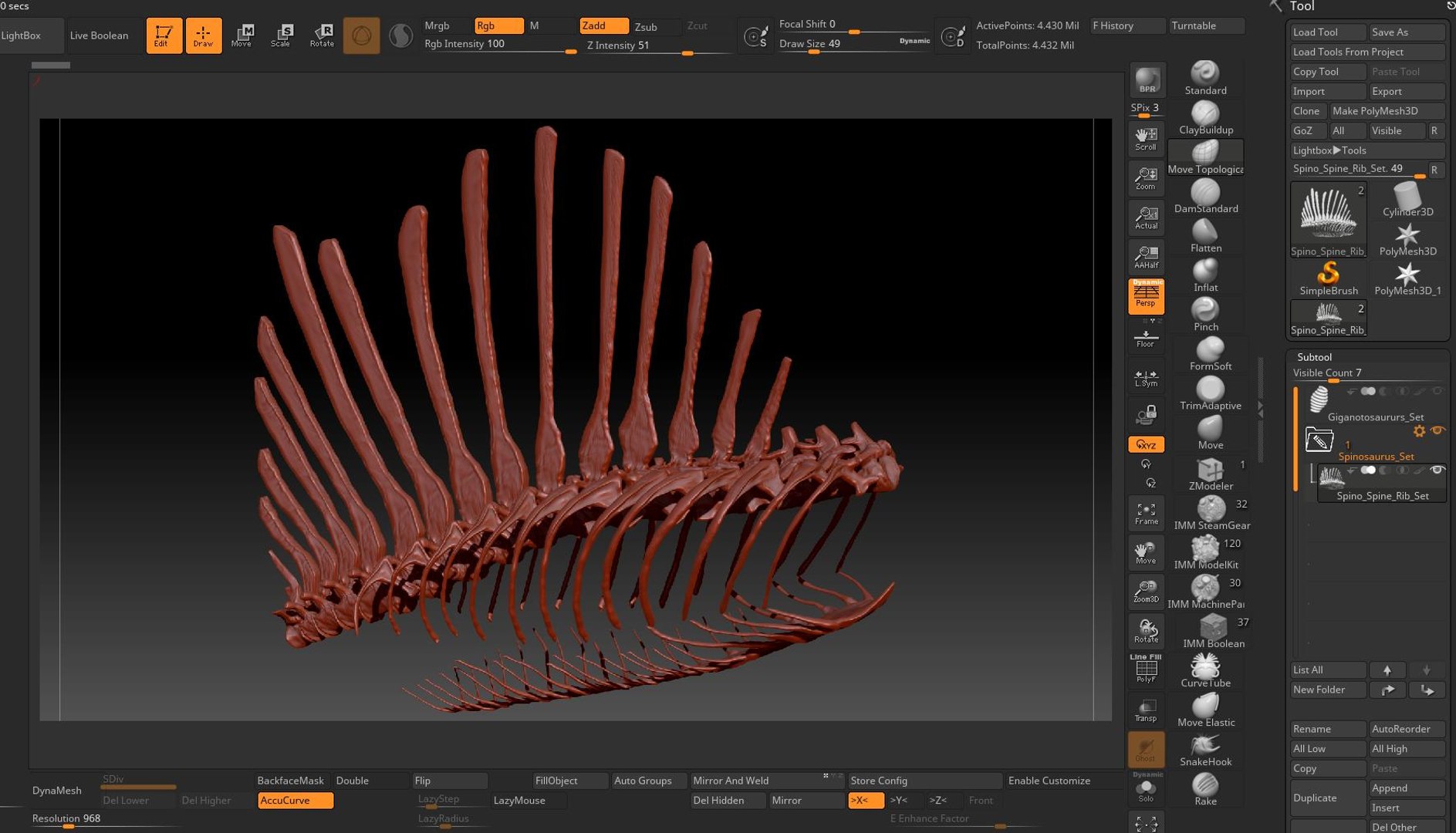Open the F History option

point(1127,25)
